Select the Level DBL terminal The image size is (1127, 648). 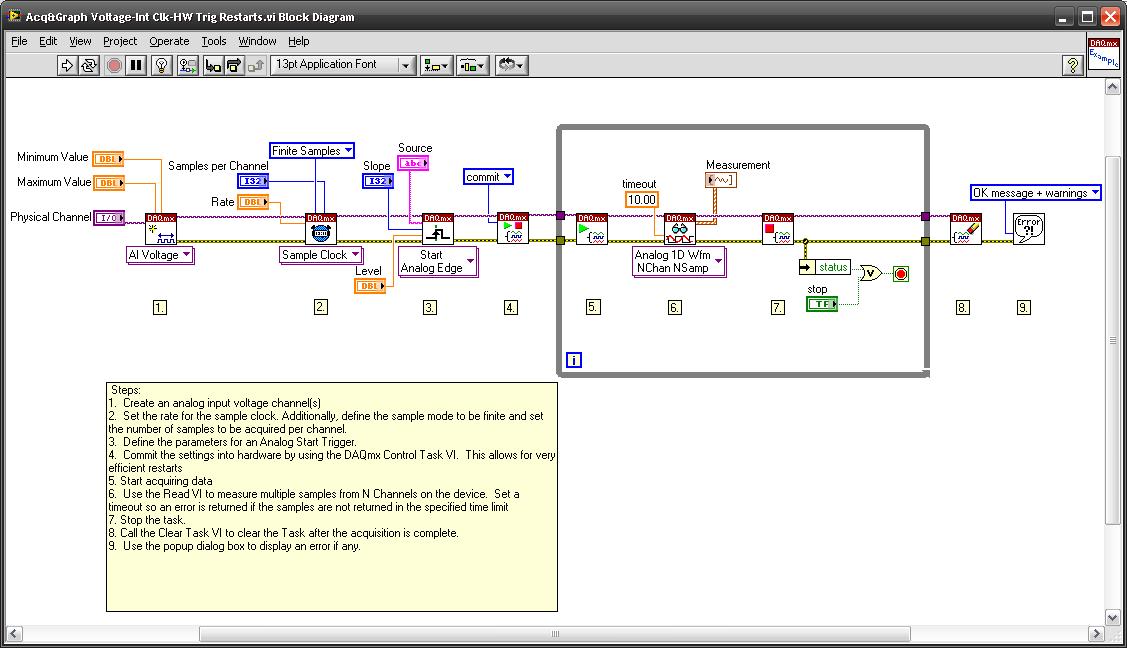pos(370,285)
